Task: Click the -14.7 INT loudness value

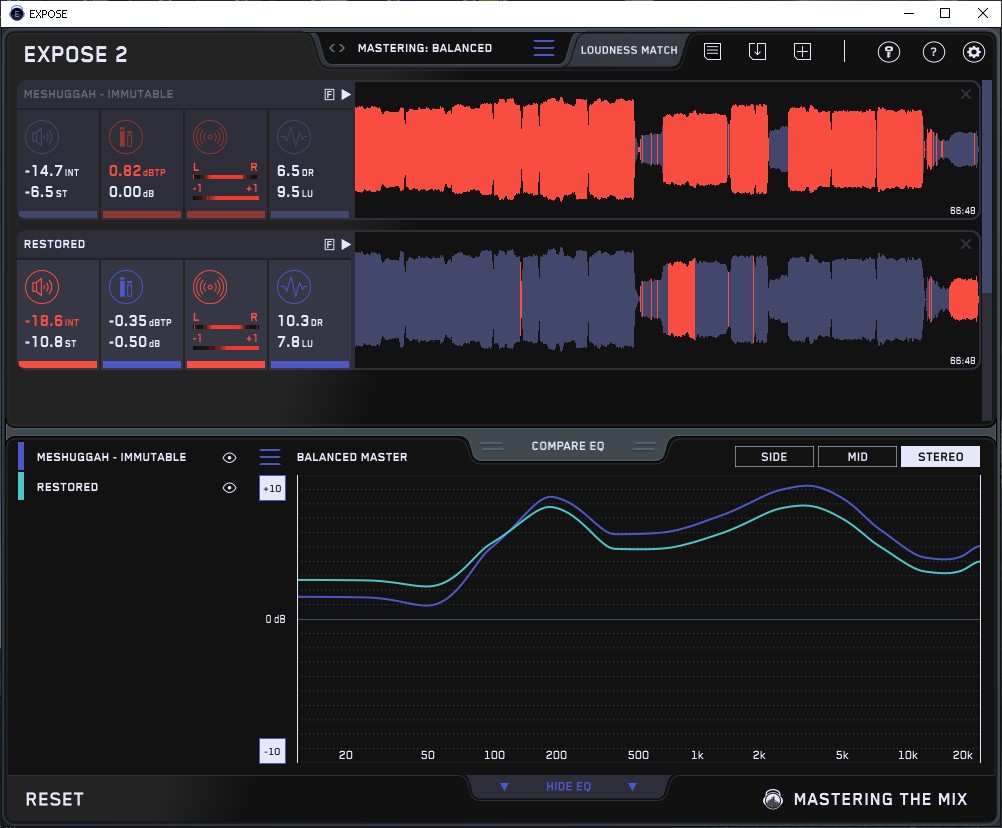Action: tap(52, 171)
